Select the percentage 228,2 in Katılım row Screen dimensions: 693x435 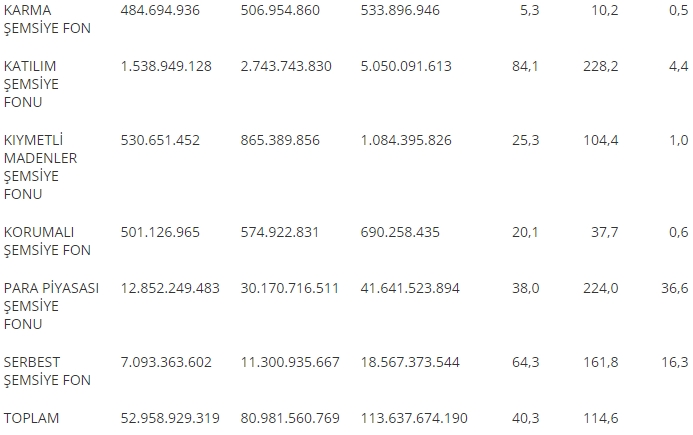tap(601, 66)
